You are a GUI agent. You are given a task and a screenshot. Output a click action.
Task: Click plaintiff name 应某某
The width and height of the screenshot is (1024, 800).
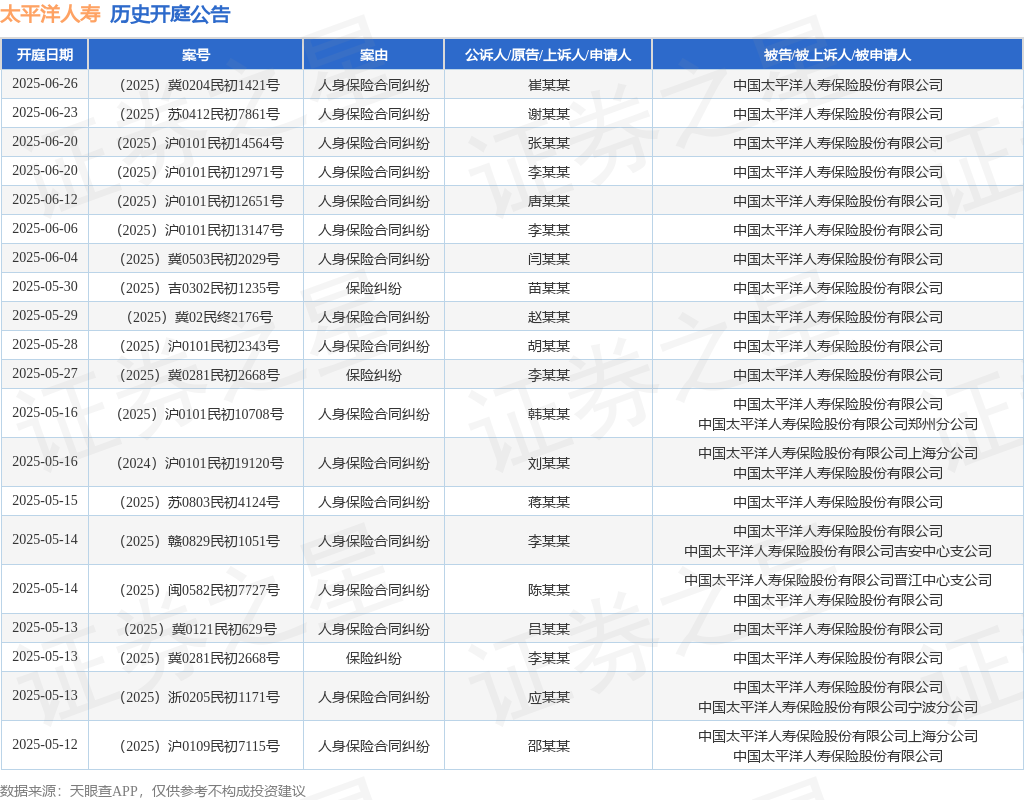pyautogui.click(x=549, y=697)
